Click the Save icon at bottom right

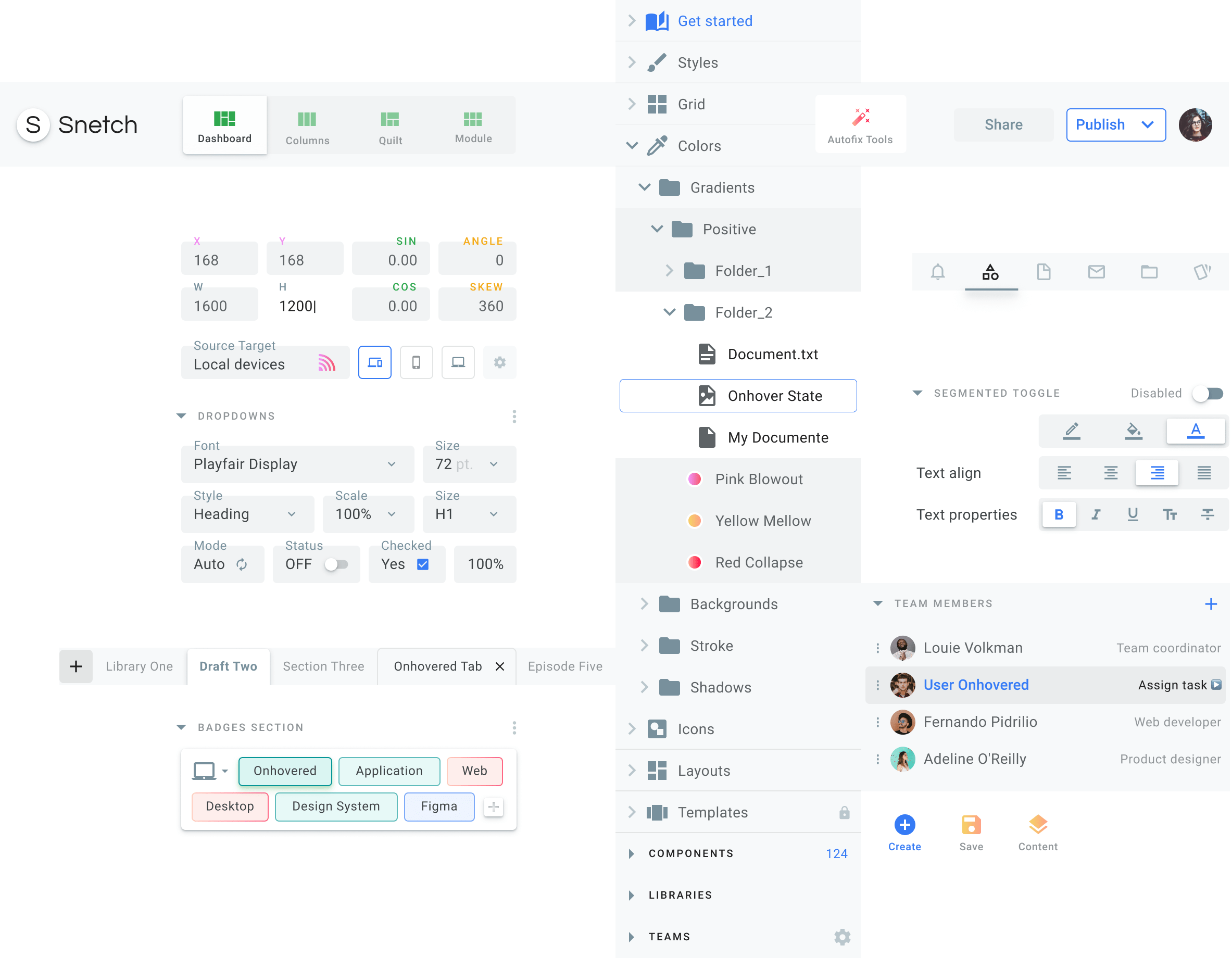point(971,825)
